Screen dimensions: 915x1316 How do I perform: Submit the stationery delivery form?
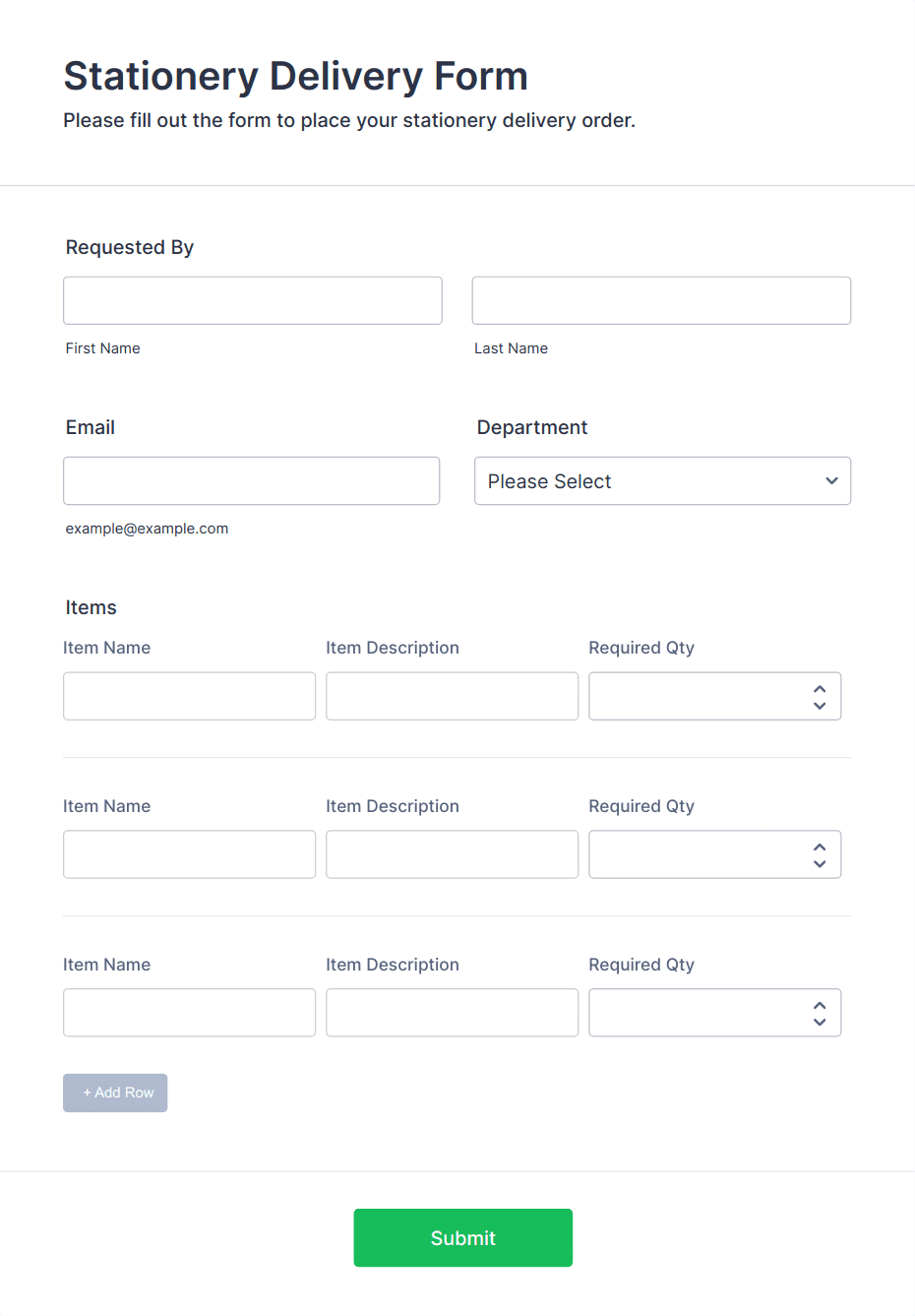(462, 1237)
